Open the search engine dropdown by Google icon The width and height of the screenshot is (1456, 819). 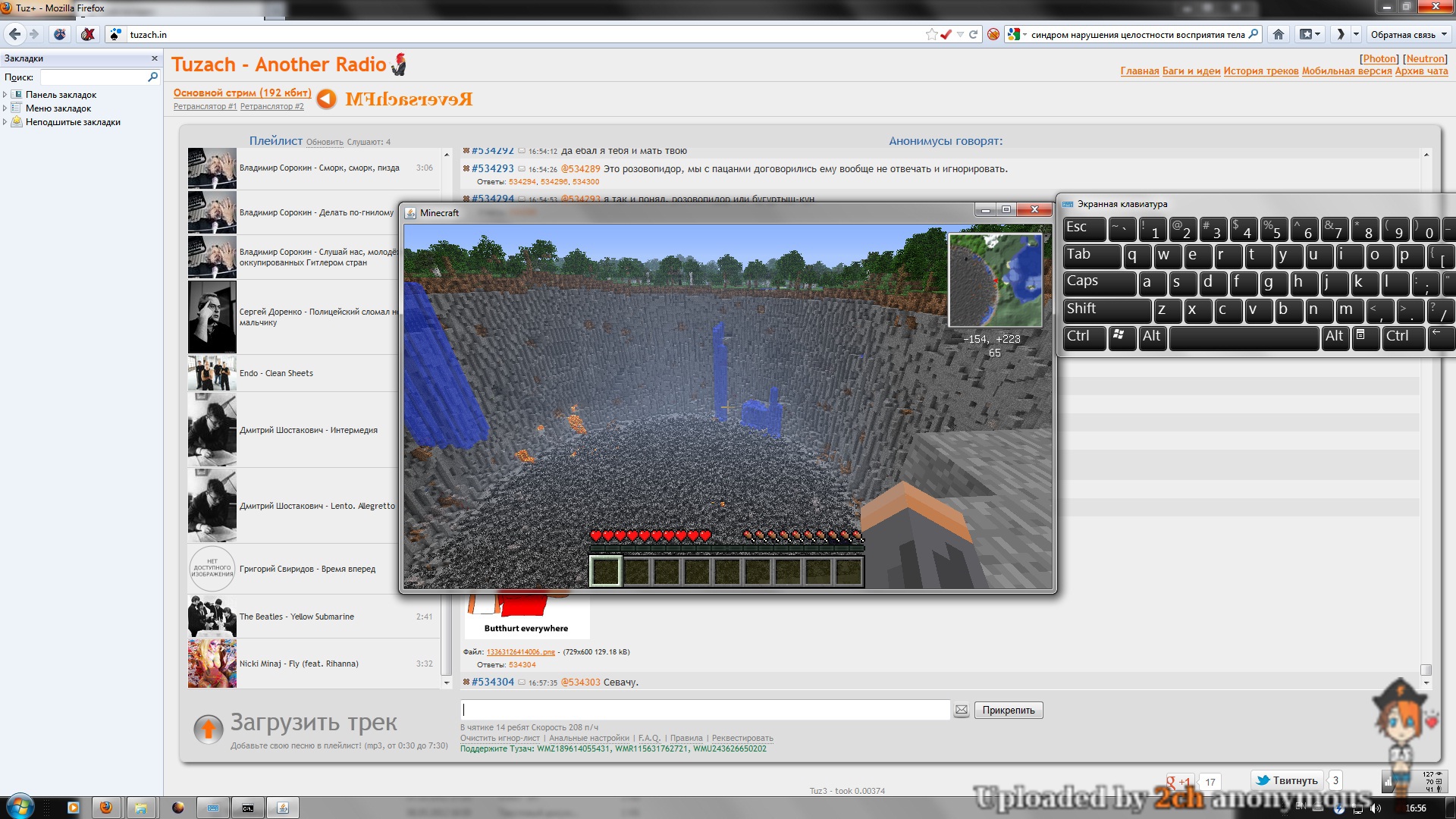pyautogui.click(x=1025, y=34)
